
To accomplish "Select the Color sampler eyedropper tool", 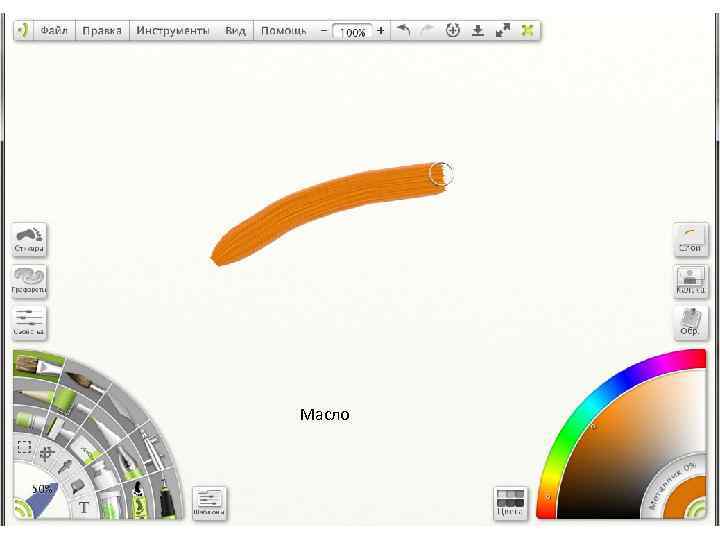I will 65,467.
